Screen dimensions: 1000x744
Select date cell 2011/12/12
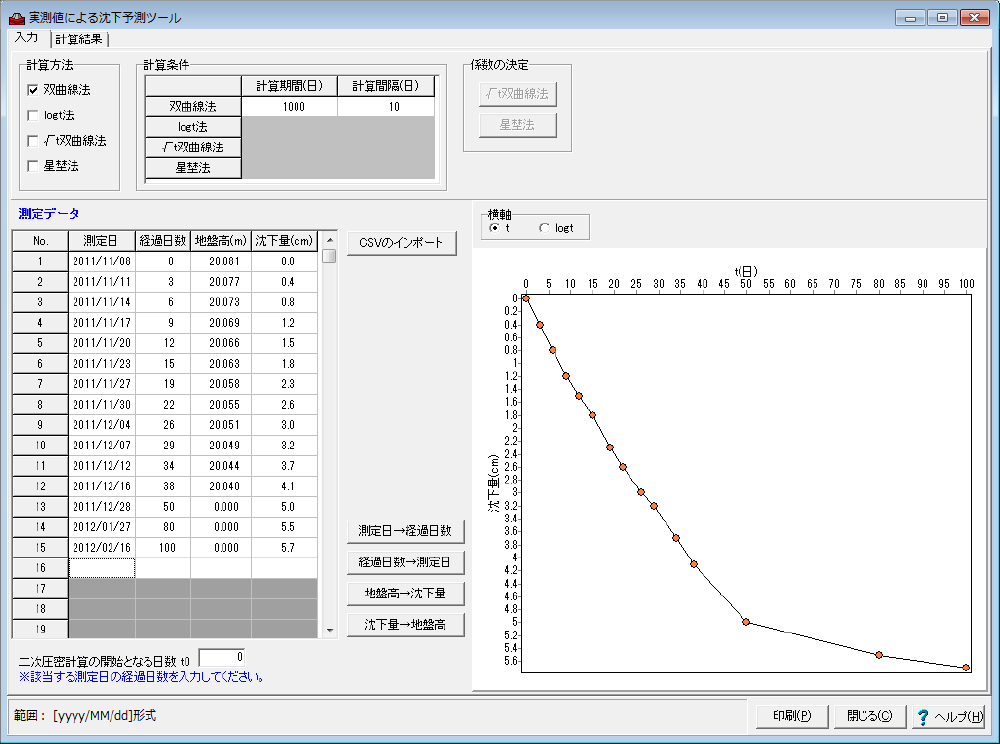[102, 466]
